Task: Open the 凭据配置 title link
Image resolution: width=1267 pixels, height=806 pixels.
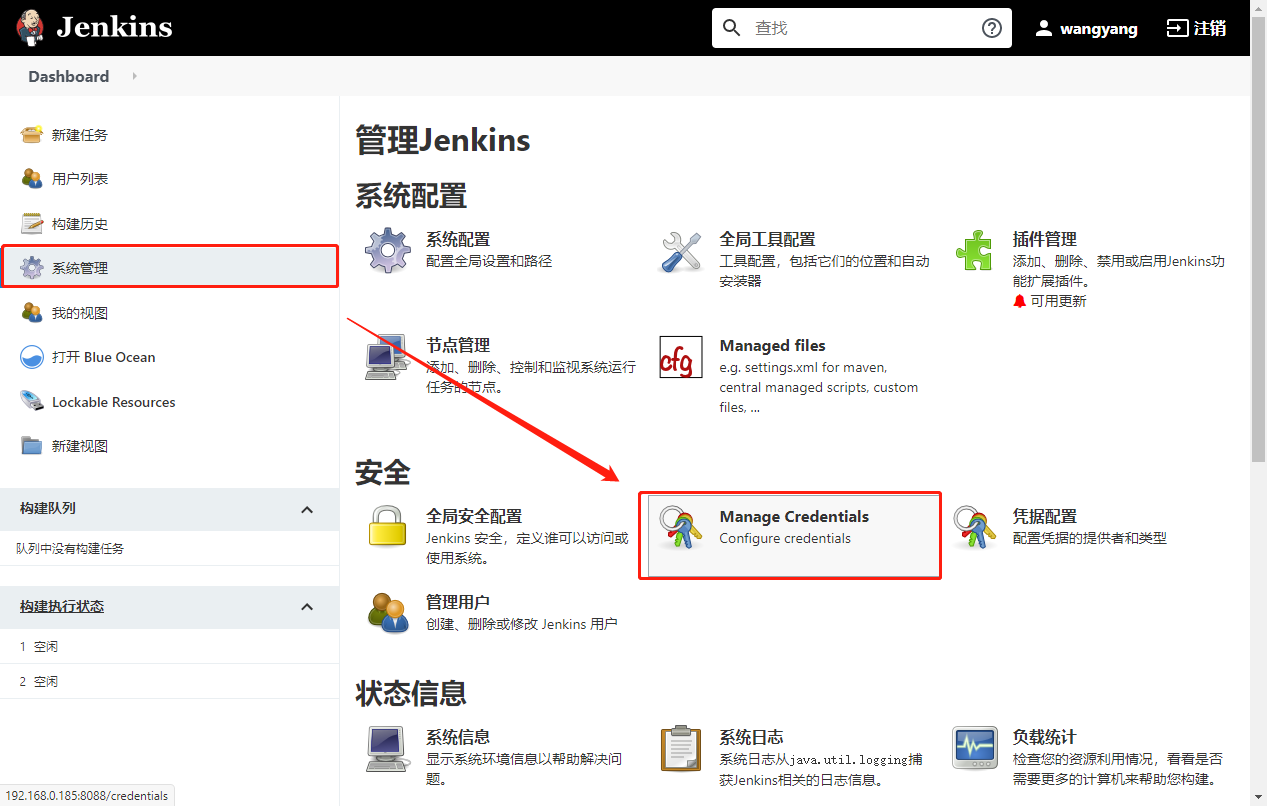Action: [1045, 516]
